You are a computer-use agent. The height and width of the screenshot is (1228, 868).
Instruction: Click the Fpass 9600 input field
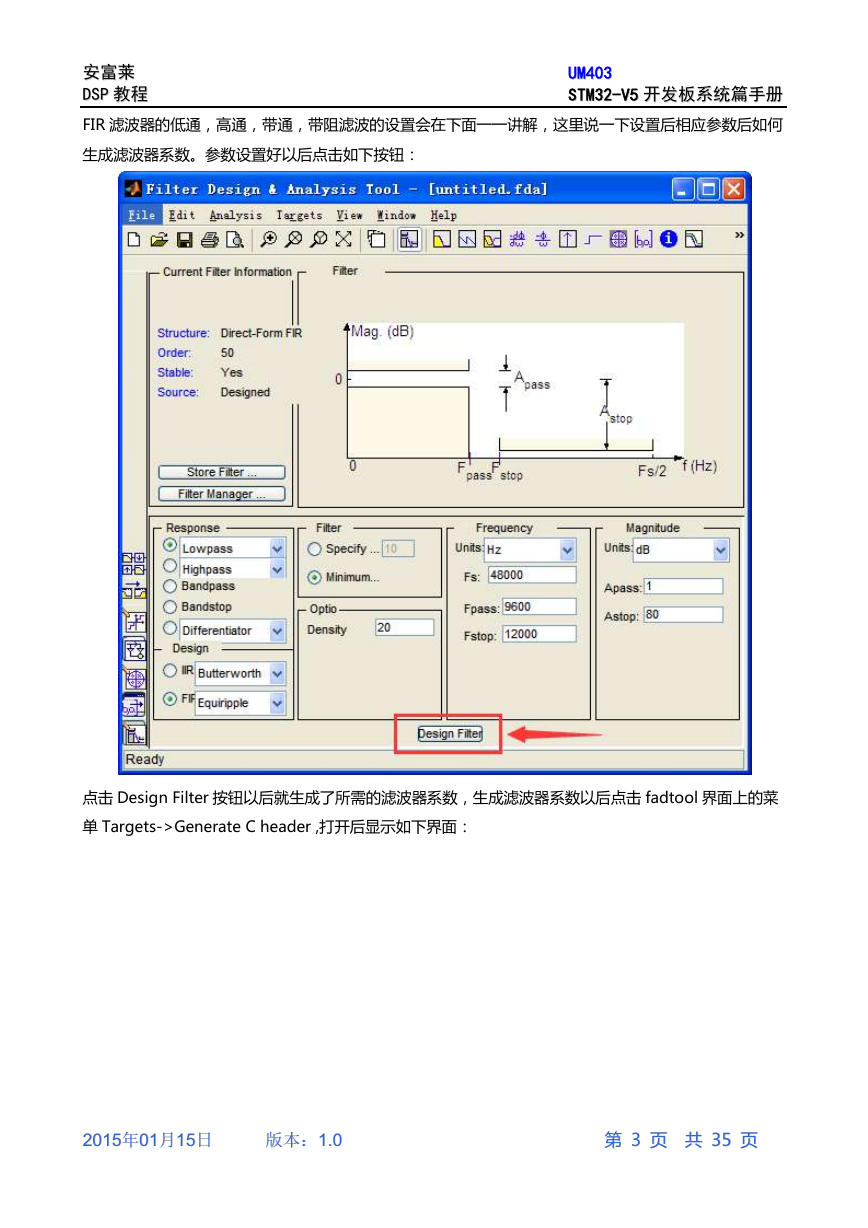[x=539, y=607]
